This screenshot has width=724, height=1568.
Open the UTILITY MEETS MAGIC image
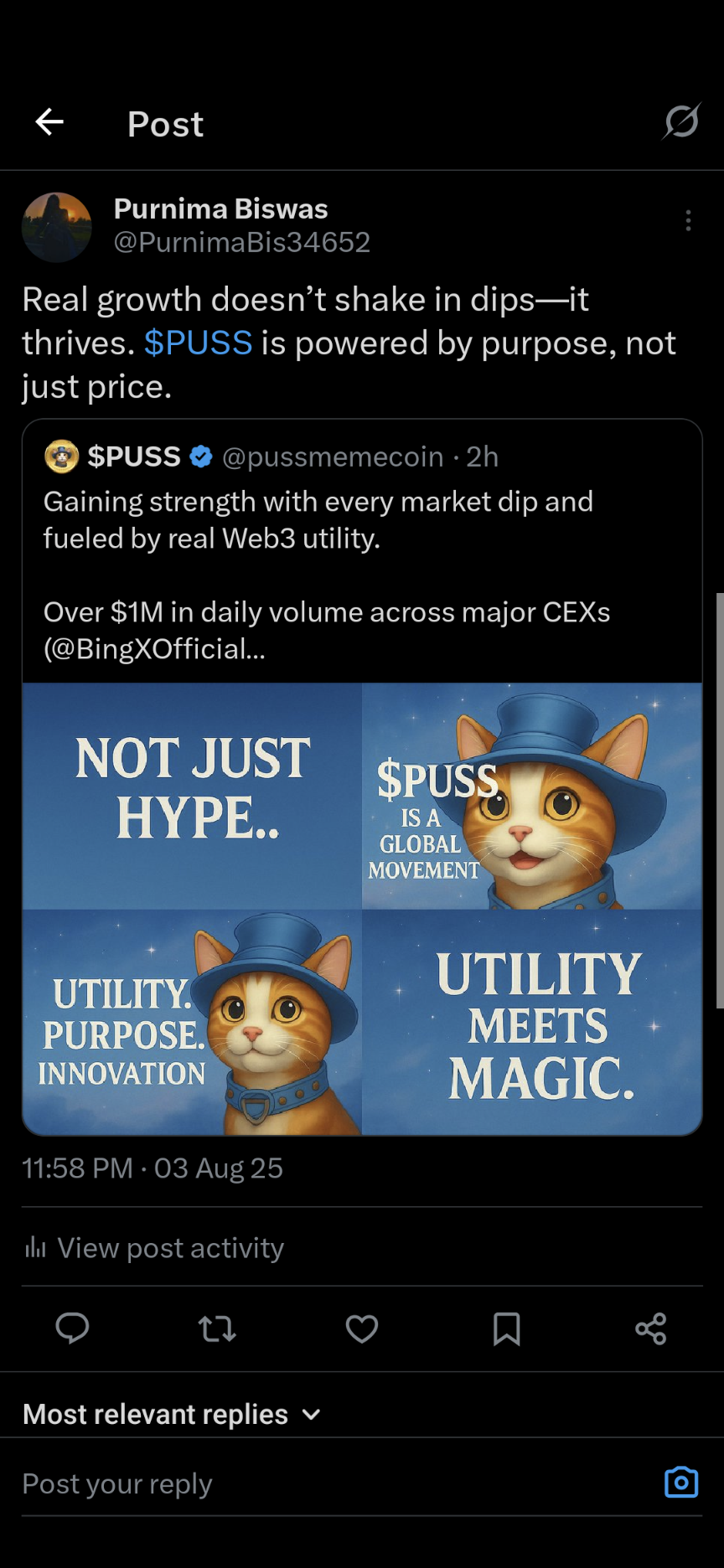coord(532,1023)
